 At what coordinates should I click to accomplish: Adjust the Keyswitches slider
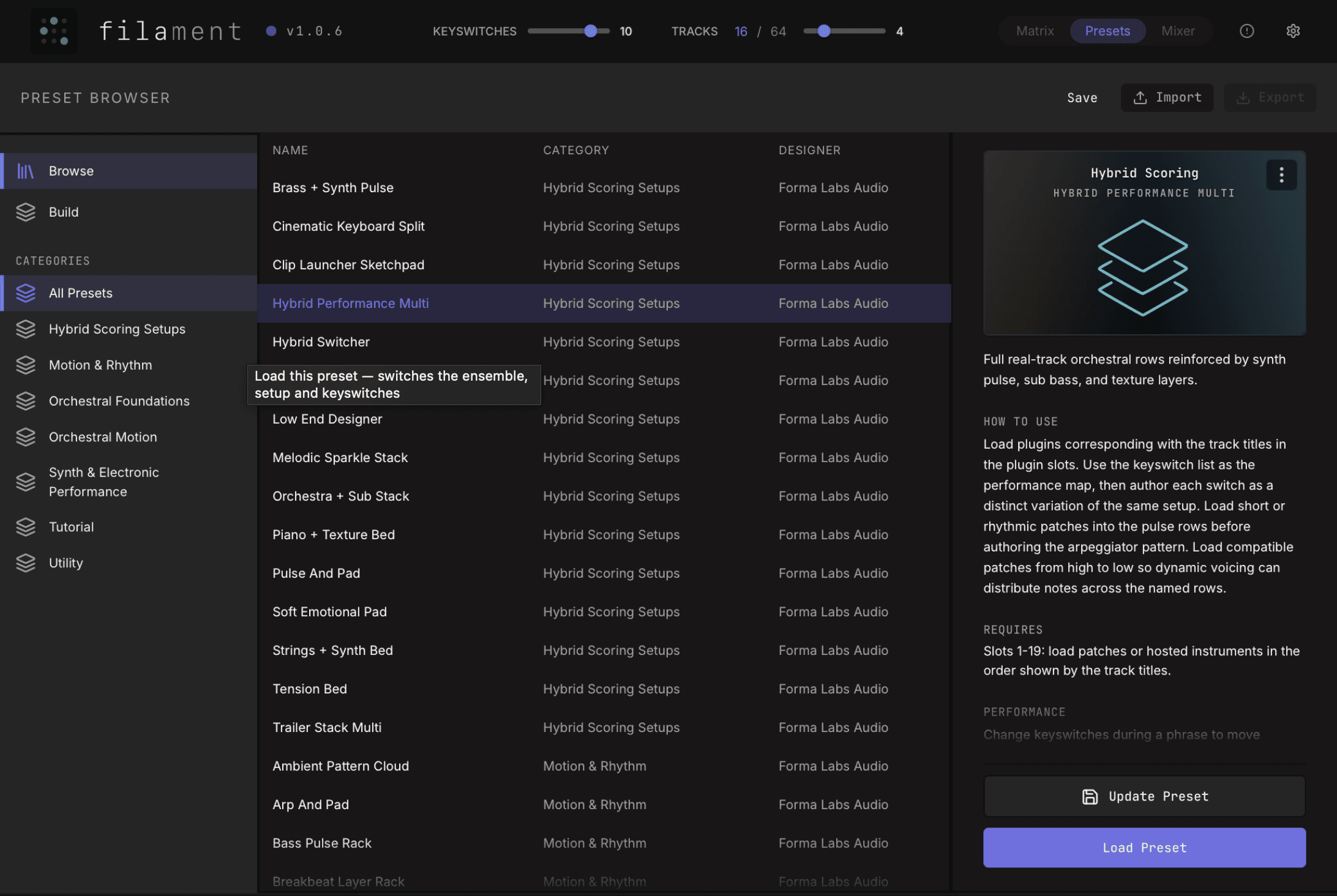pos(569,31)
